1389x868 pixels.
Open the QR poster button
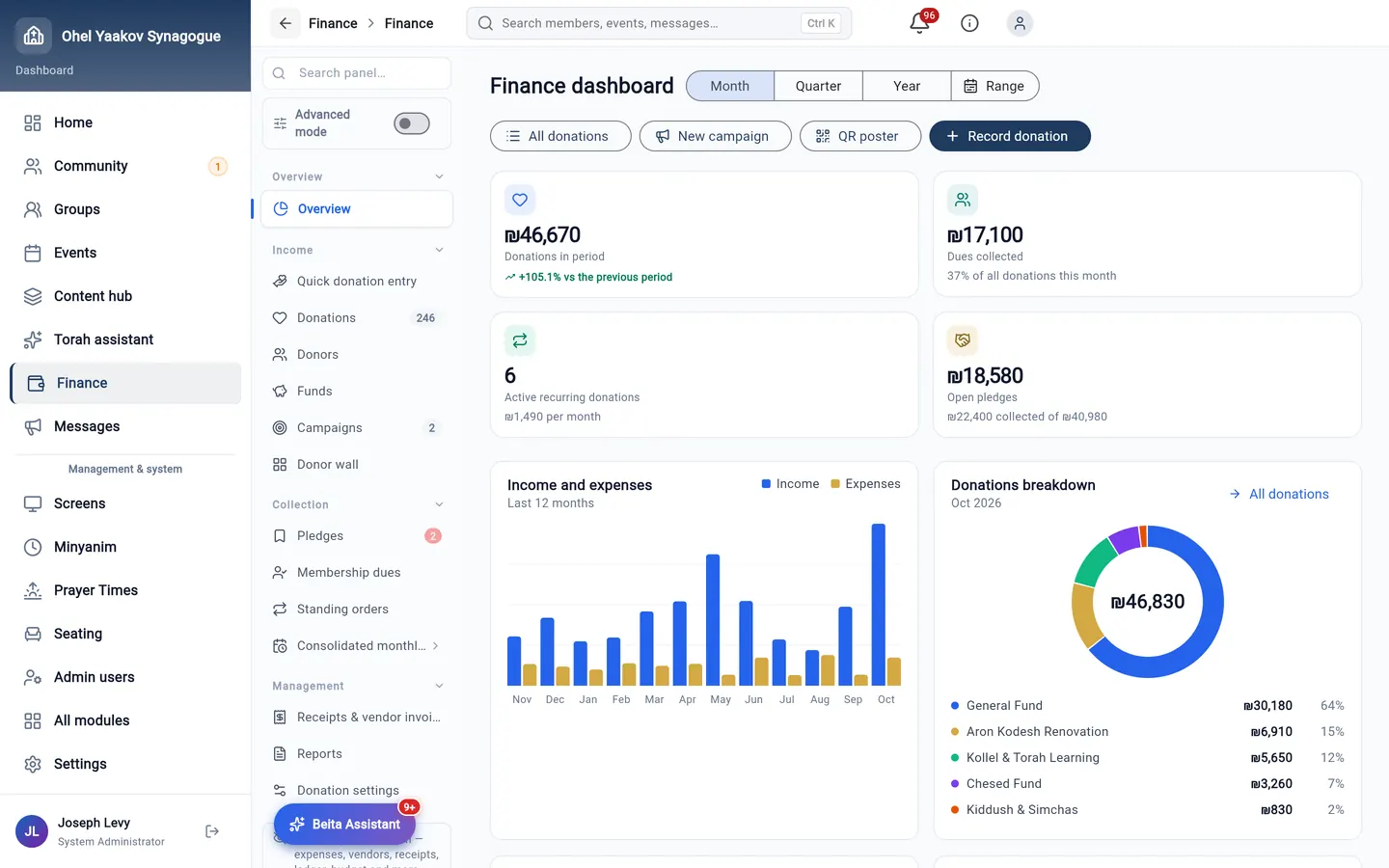[860, 136]
